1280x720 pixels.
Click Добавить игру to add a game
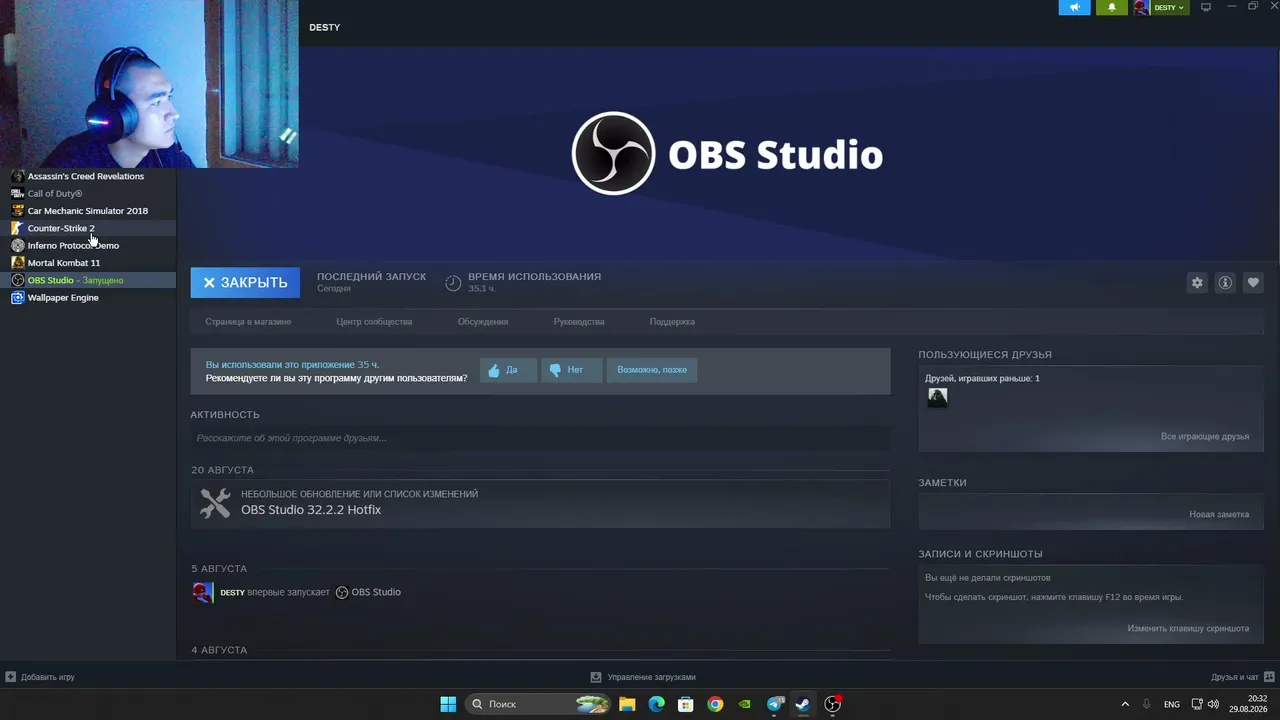tap(40, 677)
